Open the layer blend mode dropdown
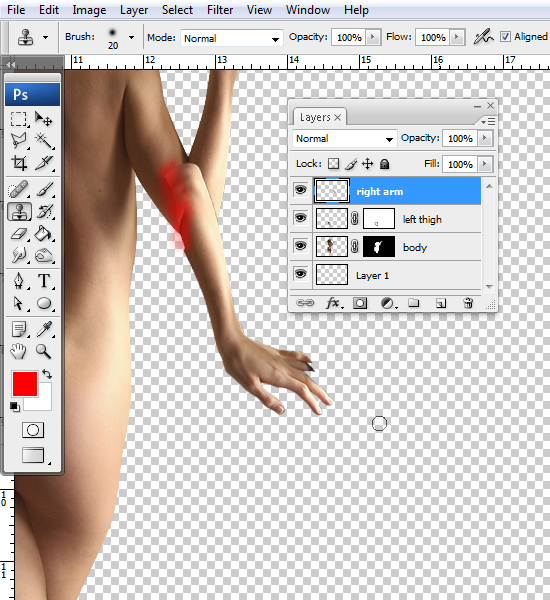This screenshot has height=600, width=550. [344, 139]
